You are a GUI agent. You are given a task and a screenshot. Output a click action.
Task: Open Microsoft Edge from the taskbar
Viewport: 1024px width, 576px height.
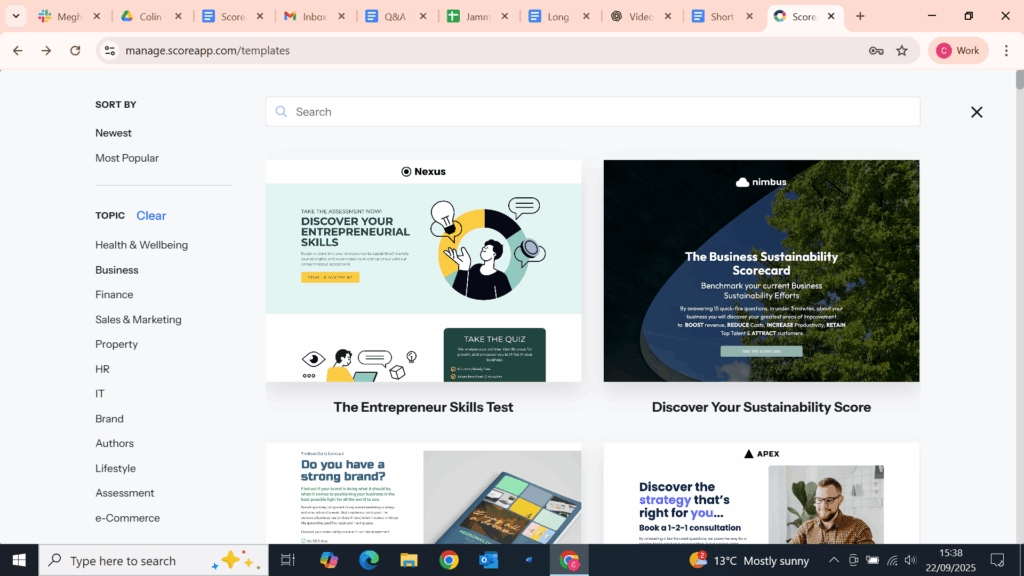click(368, 560)
